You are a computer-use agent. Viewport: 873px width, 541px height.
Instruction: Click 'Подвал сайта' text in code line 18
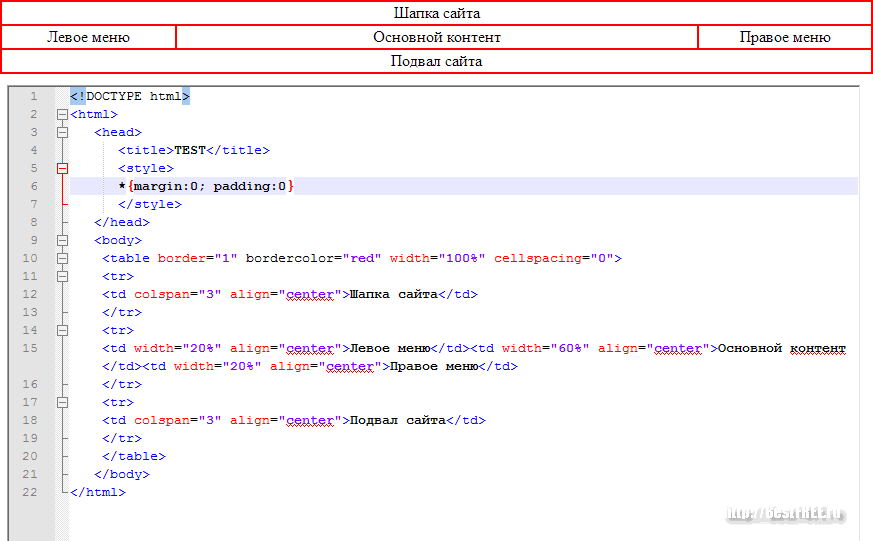[398, 420]
